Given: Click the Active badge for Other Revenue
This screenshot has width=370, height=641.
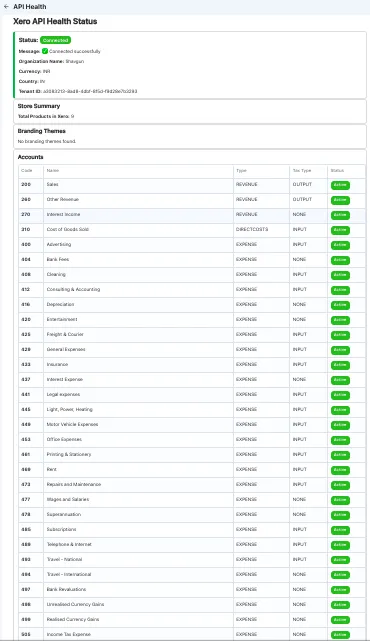Looking at the screenshot, I should [340, 200].
